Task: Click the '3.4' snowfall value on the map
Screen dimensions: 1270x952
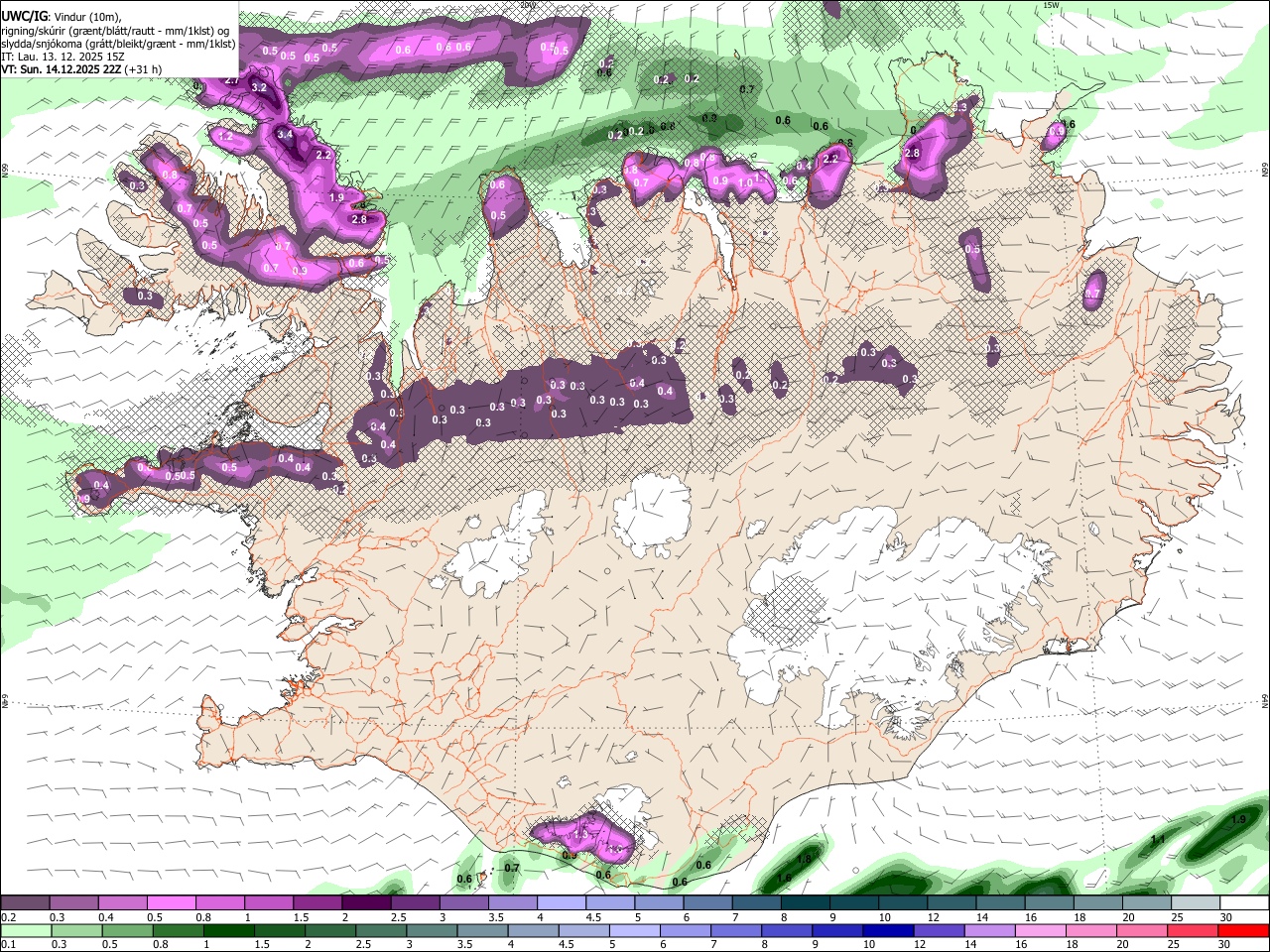Action: click(285, 134)
